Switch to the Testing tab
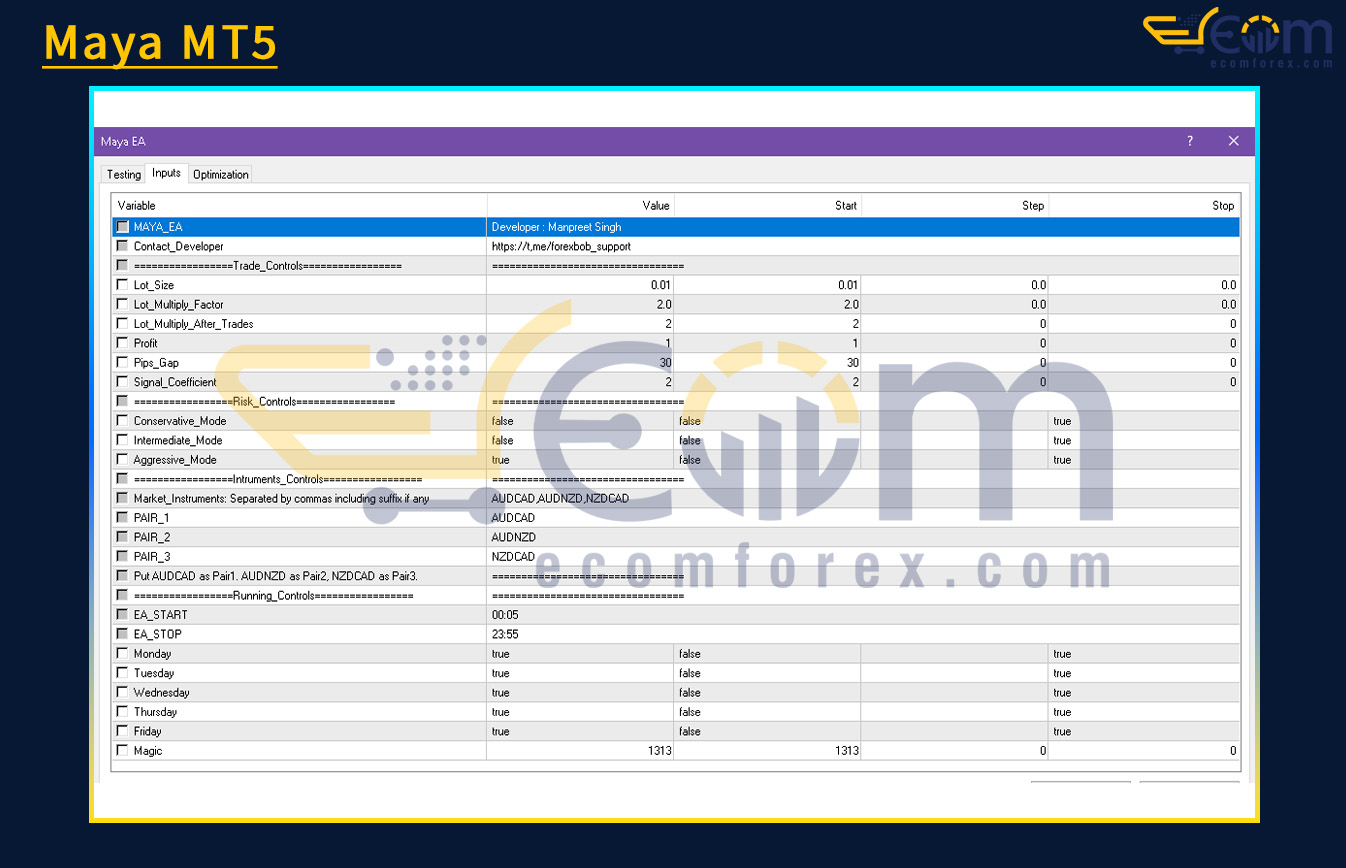Viewport: 1346px width, 868px height. click(124, 174)
